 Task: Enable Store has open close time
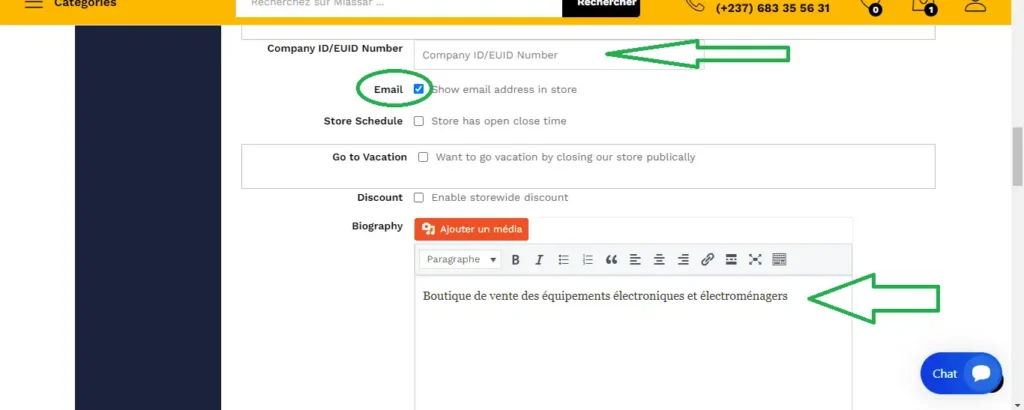pos(419,121)
